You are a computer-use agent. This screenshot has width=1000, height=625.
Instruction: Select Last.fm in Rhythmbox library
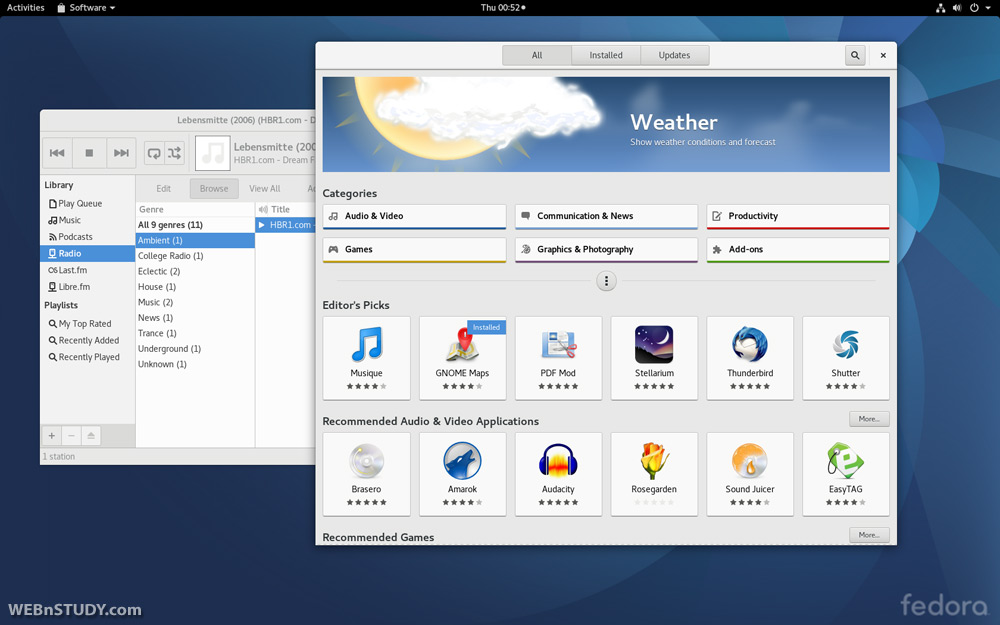pyautogui.click(x=87, y=270)
